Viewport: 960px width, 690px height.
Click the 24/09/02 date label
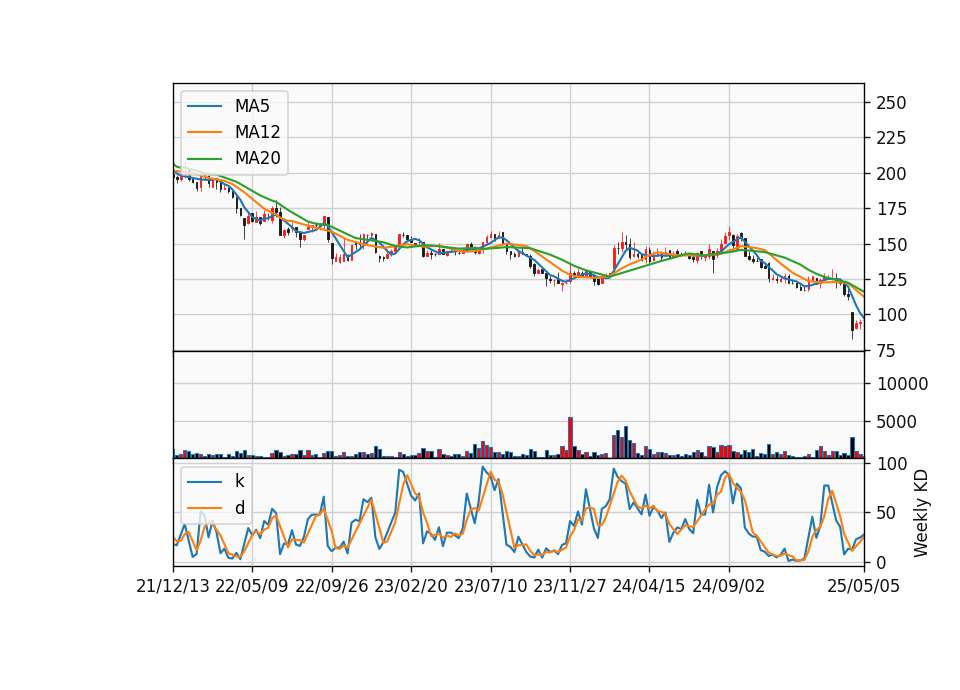point(729,586)
